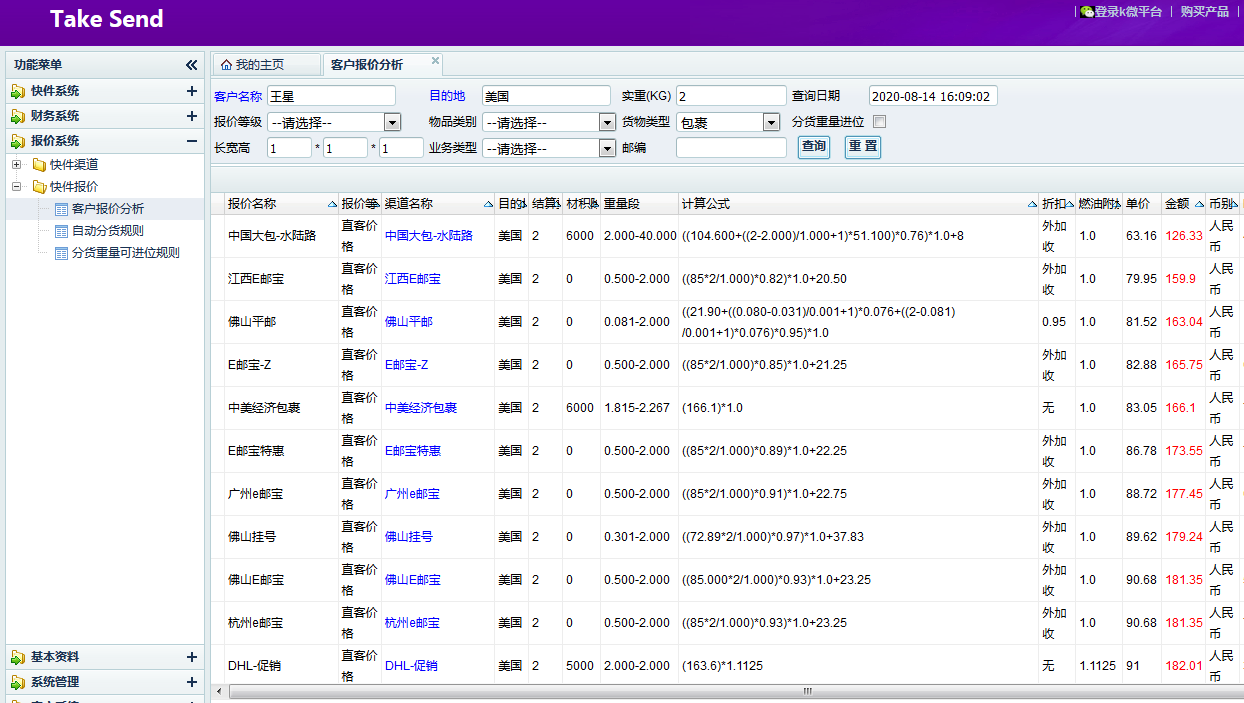1244x703 pixels.
Task: Collapse the 功能菜单 sidebar panel
Action: pos(191,65)
